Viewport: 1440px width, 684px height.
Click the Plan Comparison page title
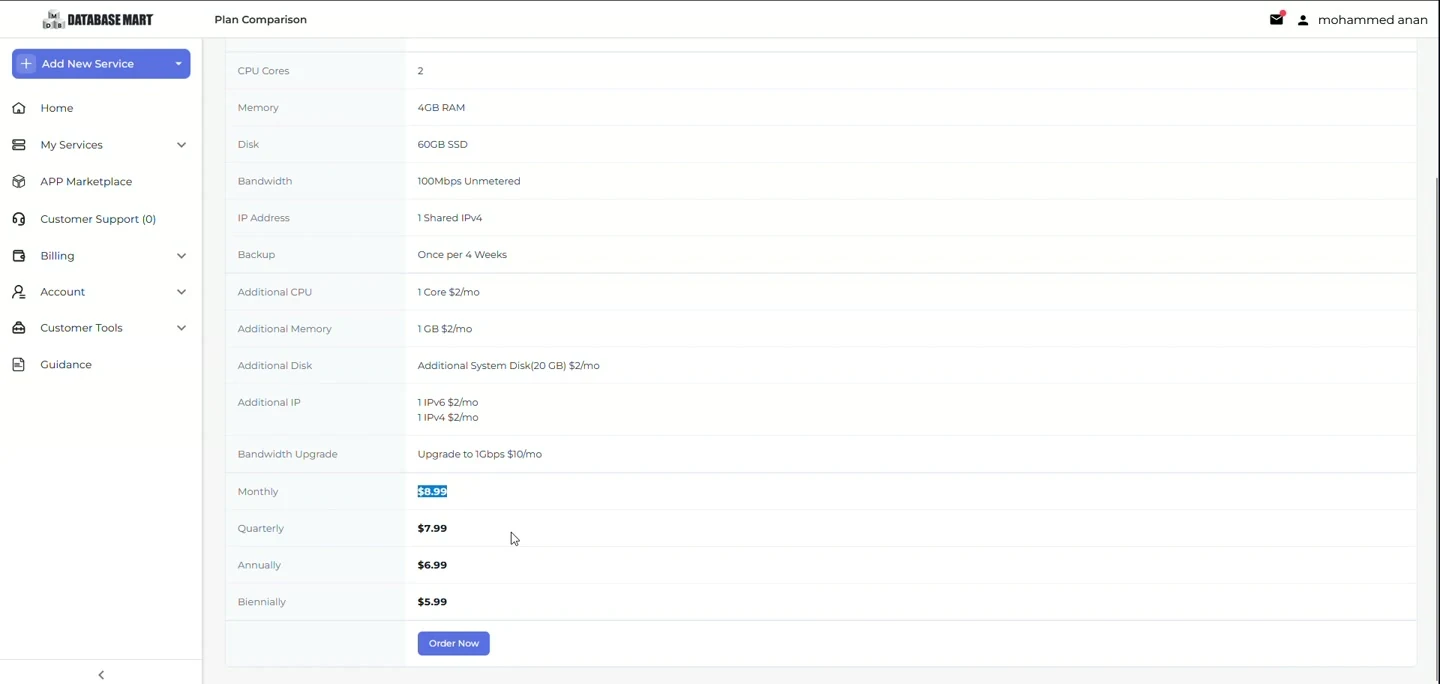click(x=260, y=20)
